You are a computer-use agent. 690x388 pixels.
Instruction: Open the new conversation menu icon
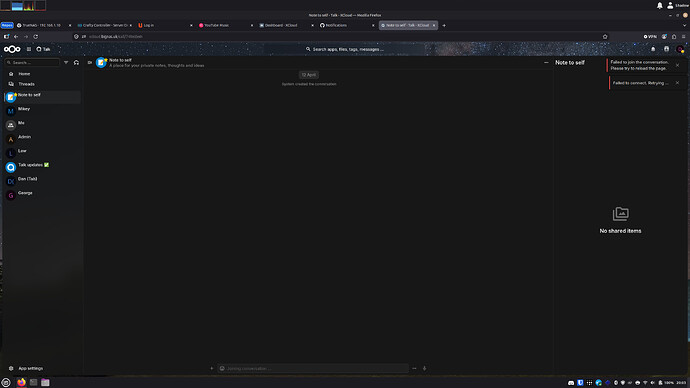(x=76, y=62)
